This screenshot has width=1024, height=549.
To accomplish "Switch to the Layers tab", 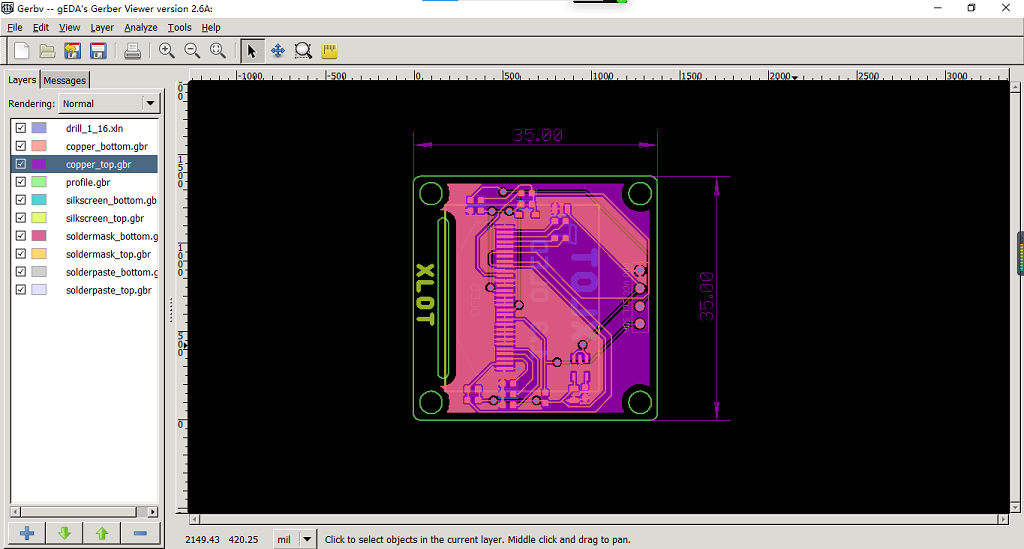I will (22, 80).
